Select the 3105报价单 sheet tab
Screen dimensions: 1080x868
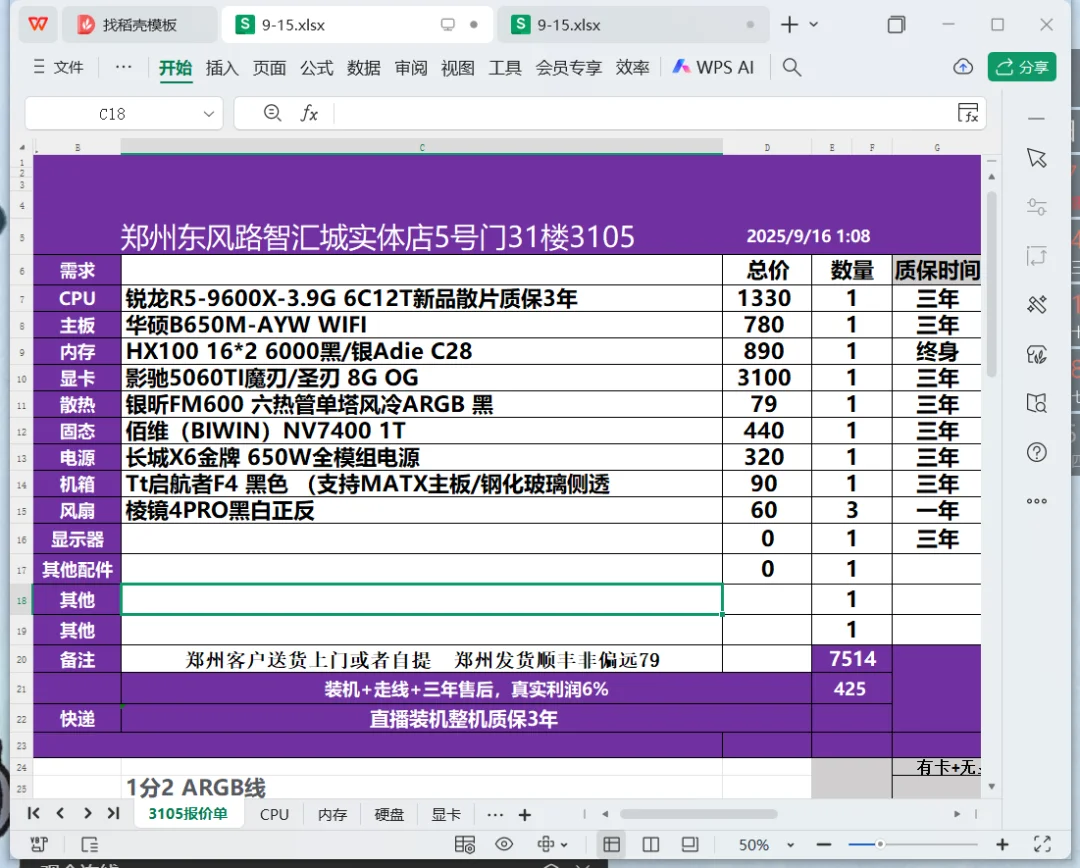point(188,814)
